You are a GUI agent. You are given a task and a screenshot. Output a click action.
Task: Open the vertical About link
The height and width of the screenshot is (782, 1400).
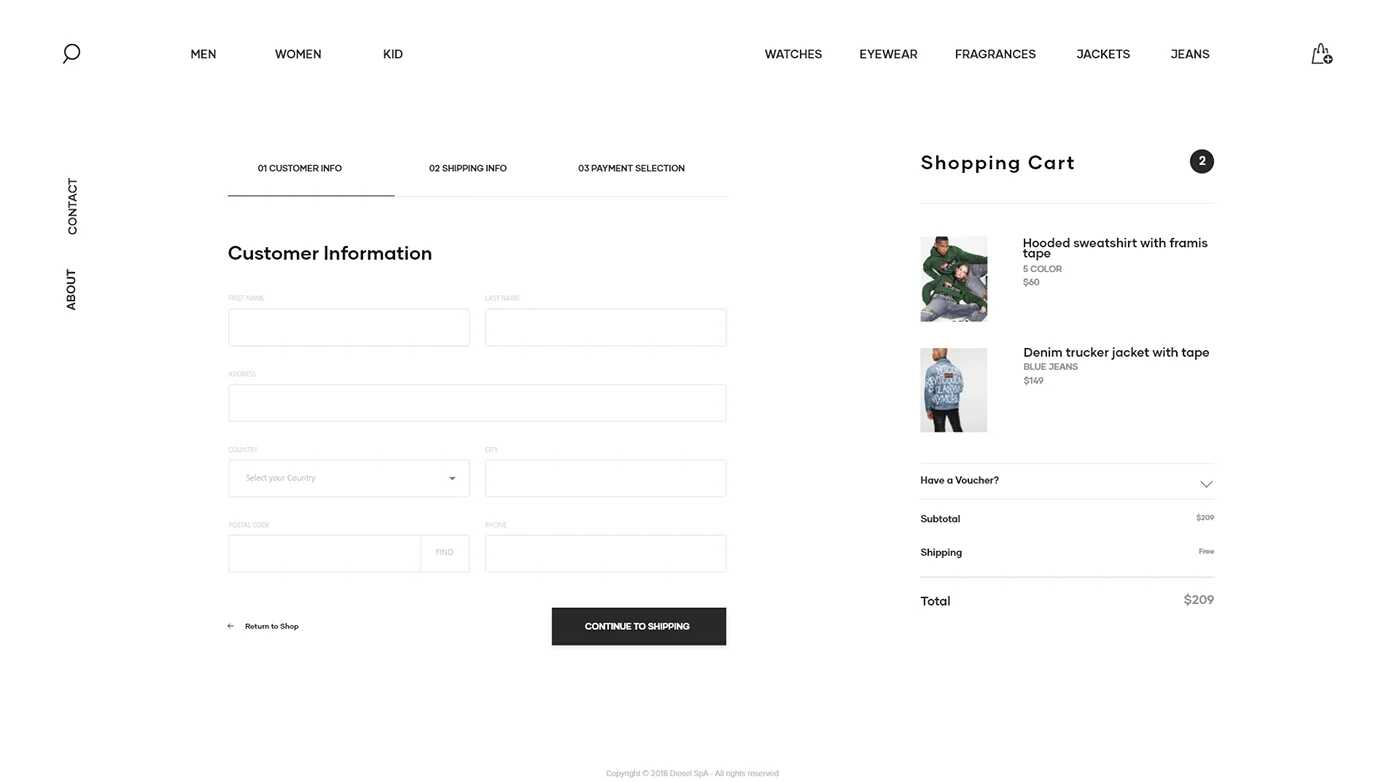[x=71, y=289]
